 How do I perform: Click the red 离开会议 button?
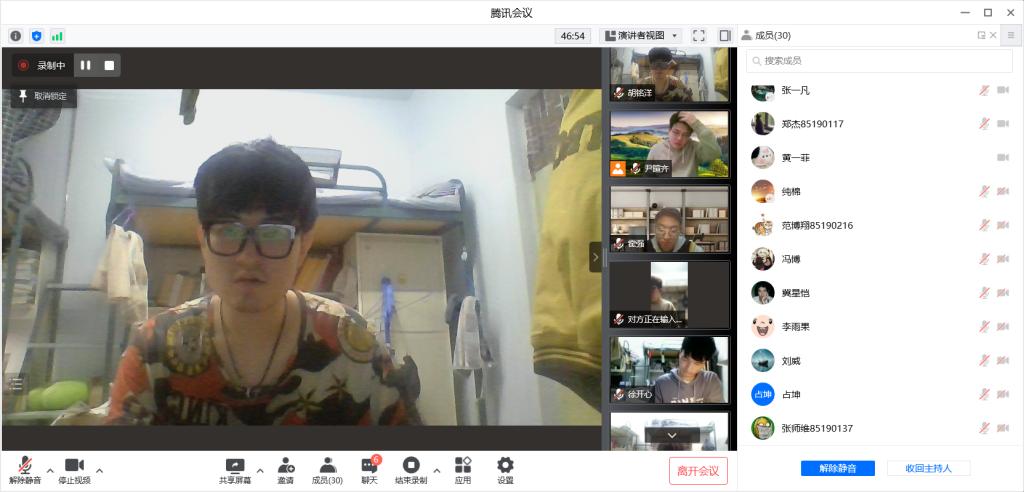pyautogui.click(x=698, y=470)
